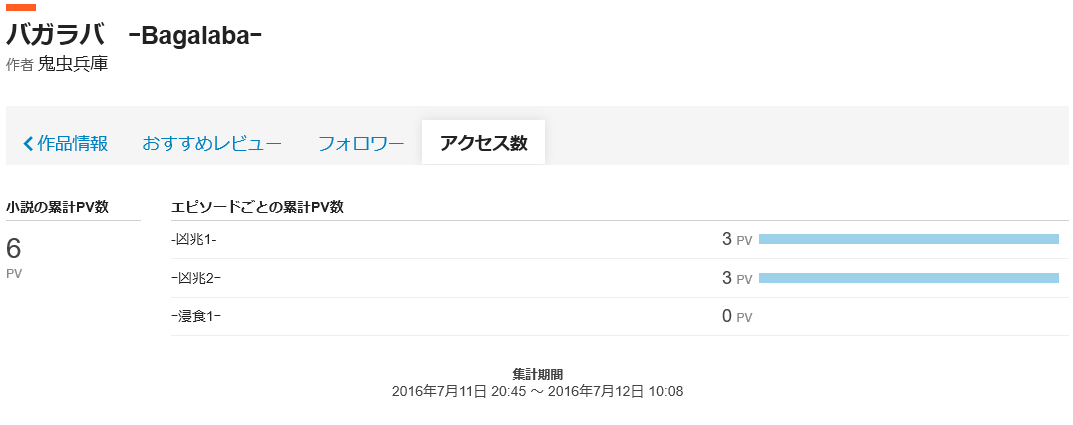Click the back chevron beside 作品情報
The height and width of the screenshot is (425, 1073).
tap(28, 143)
